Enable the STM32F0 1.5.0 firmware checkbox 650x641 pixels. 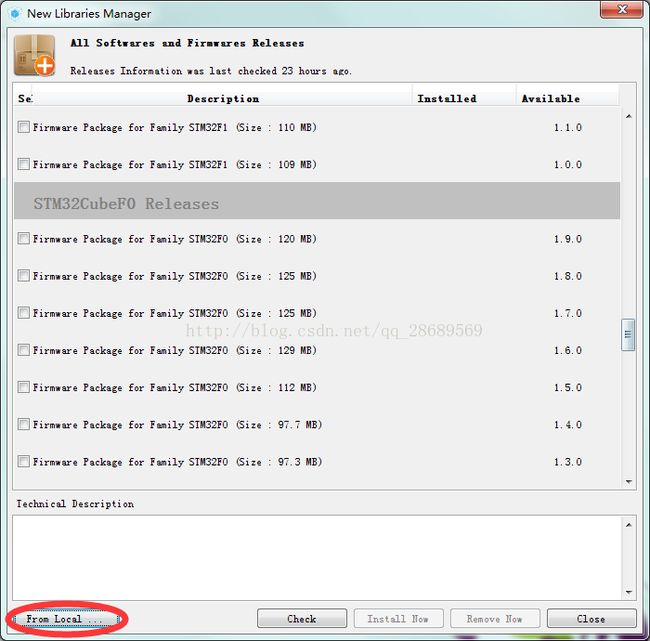tap(24, 387)
